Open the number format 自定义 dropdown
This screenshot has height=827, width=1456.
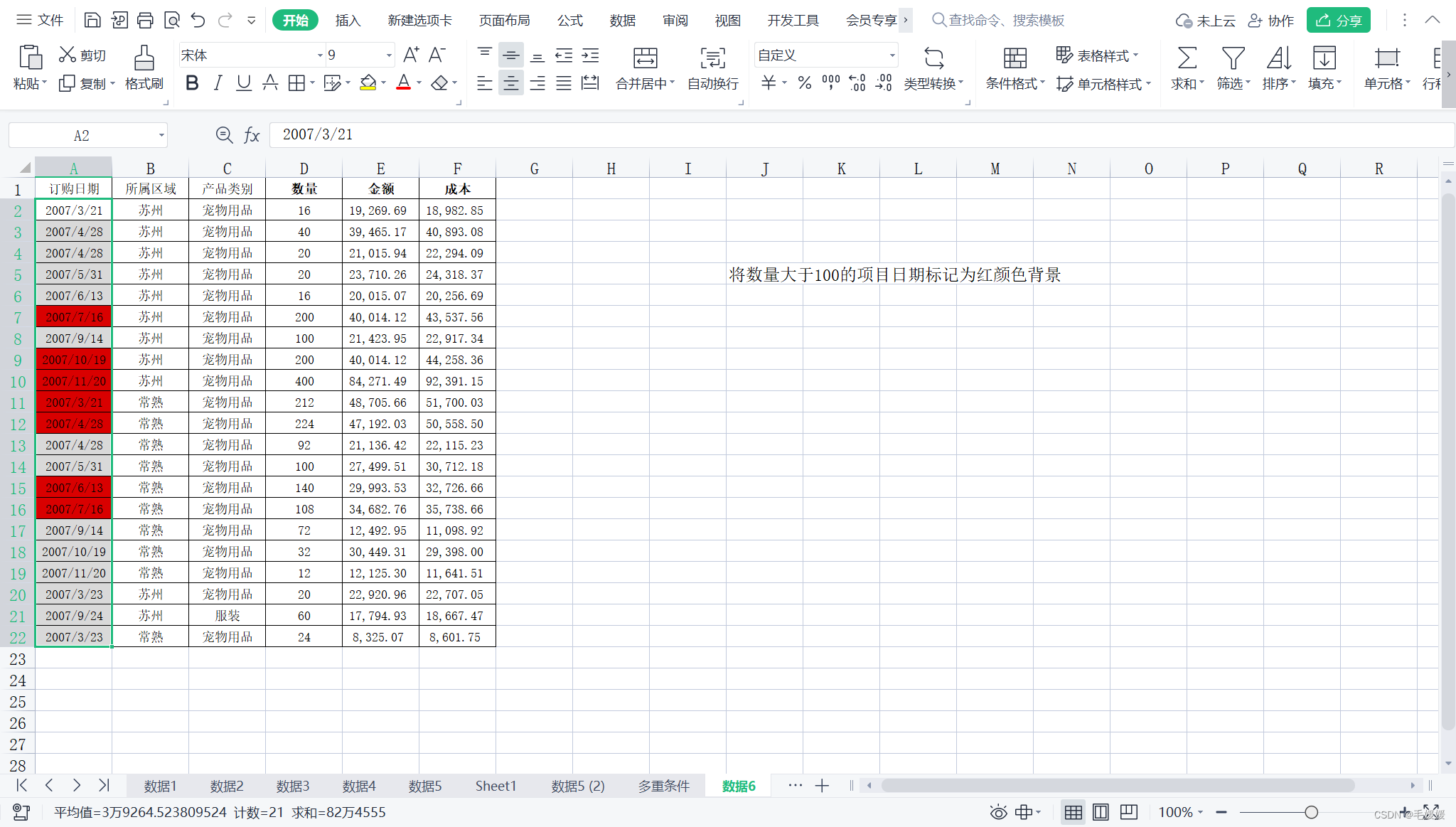(892, 55)
